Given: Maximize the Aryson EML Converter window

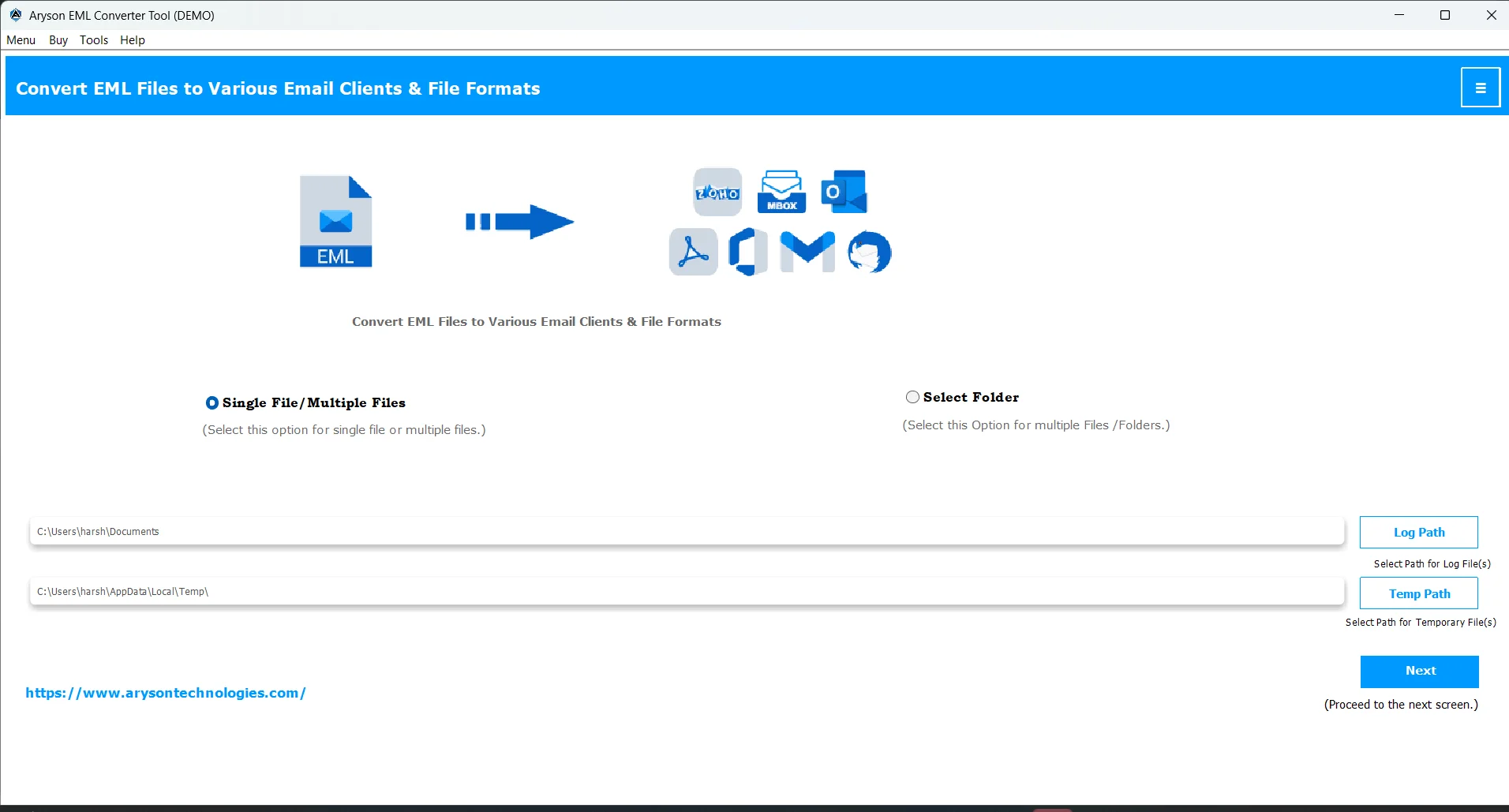Looking at the screenshot, I should pos(1445,15).
